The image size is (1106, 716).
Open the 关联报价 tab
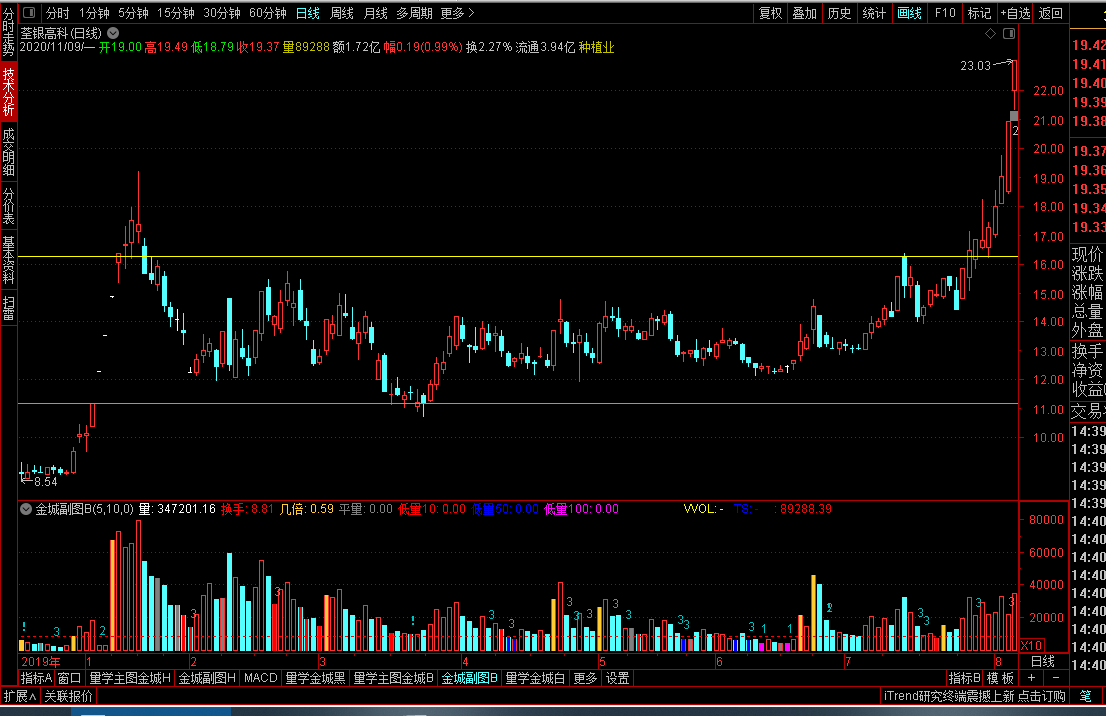[68, 696]
